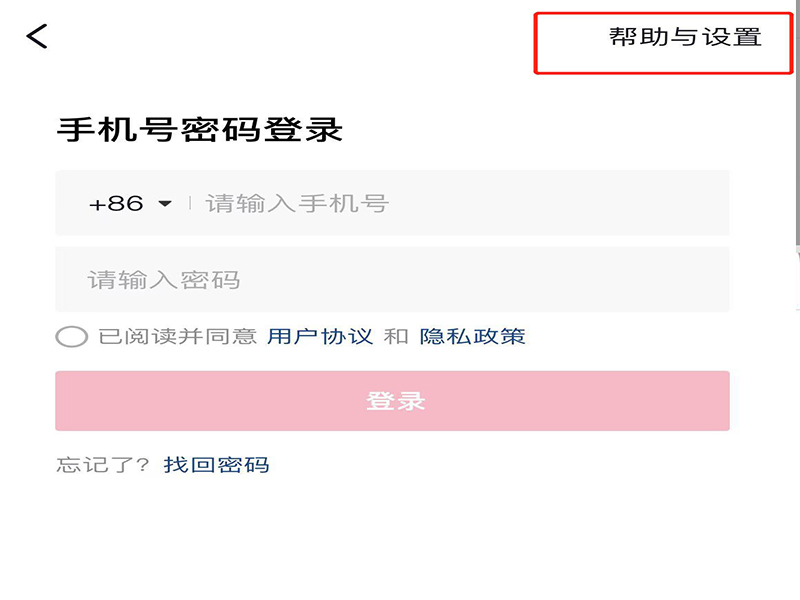
Task: Open the 隐私政策 link
Action: tap(472, 336)
